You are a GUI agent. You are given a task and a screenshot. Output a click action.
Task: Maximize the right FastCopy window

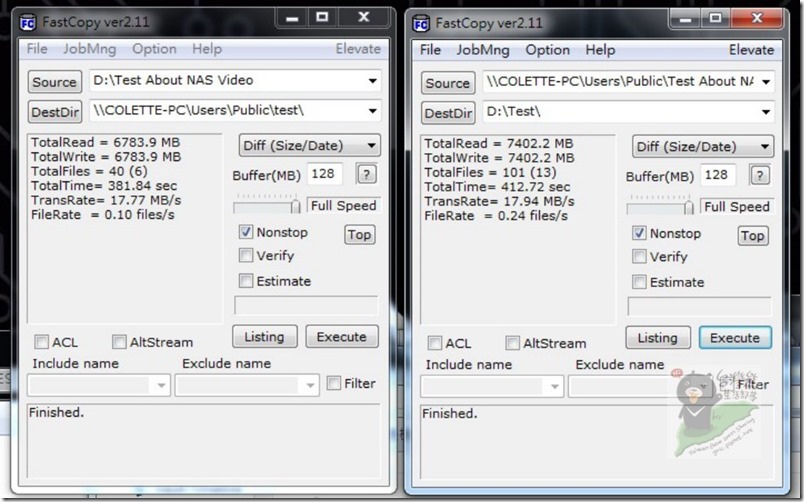point(715,19)
